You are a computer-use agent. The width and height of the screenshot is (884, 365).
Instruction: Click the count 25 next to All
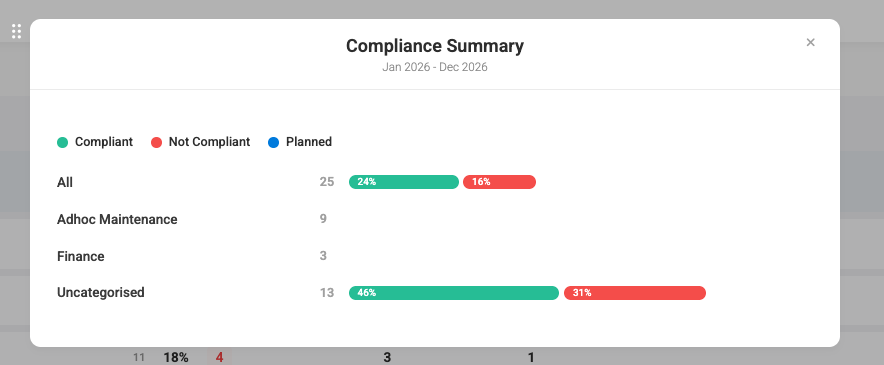point(327,182)
